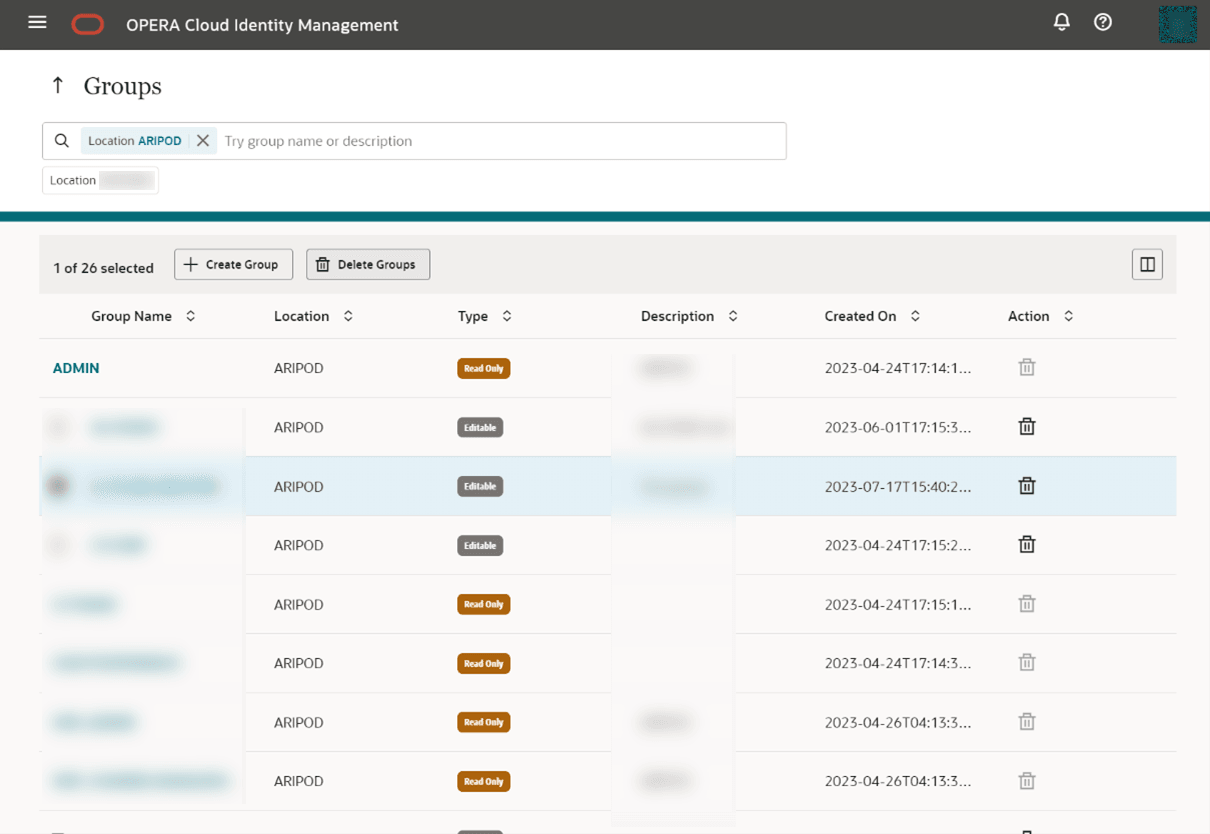
Task: Select the Location suggestion chip below search
Action: point(100,180)
